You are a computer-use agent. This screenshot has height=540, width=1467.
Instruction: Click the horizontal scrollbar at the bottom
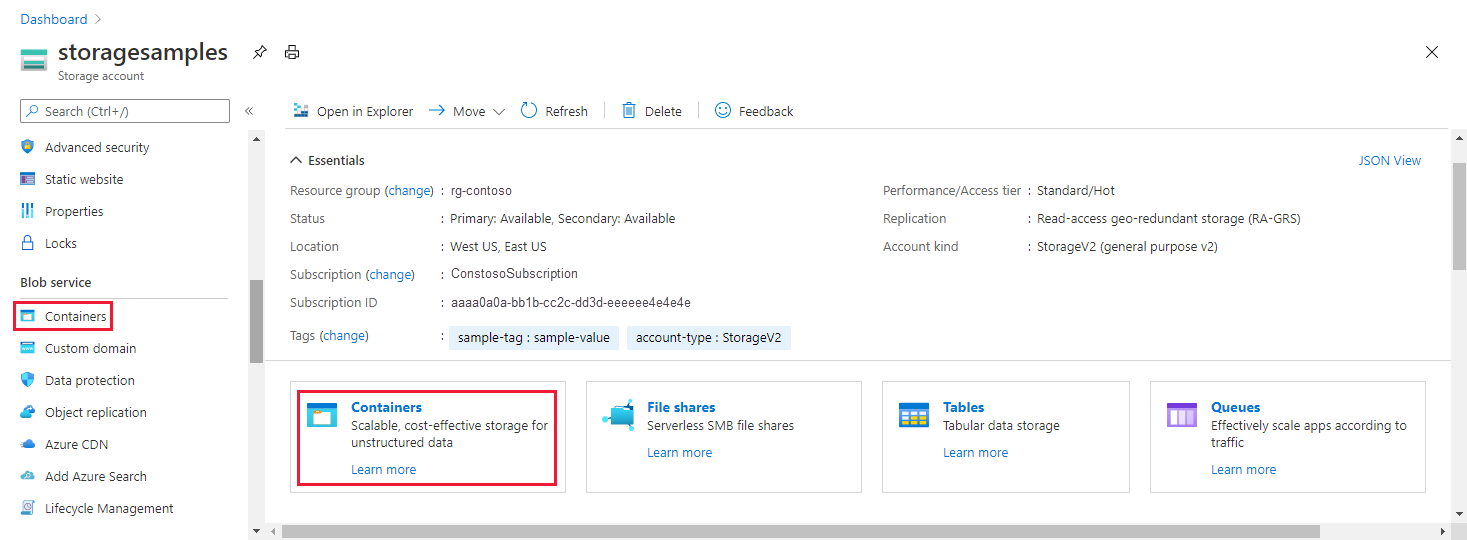(x=800, y=531)
